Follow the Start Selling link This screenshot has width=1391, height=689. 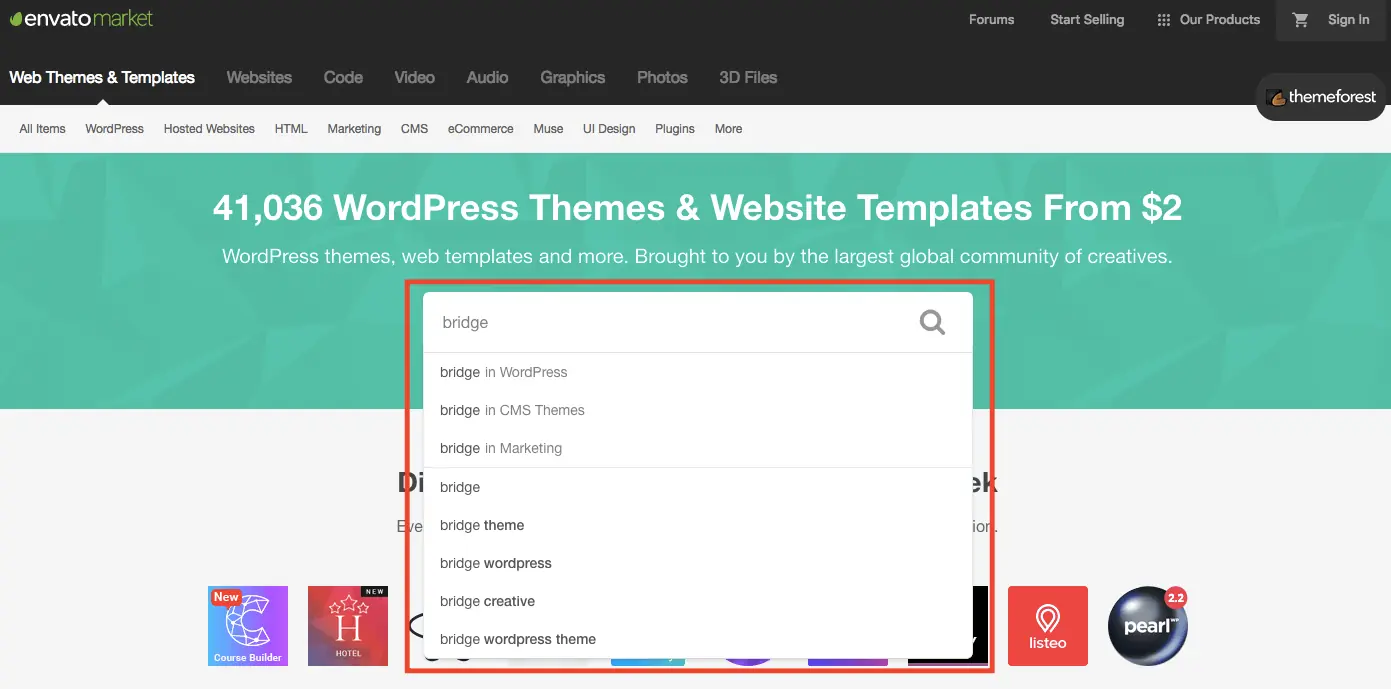pos(1087,20)
